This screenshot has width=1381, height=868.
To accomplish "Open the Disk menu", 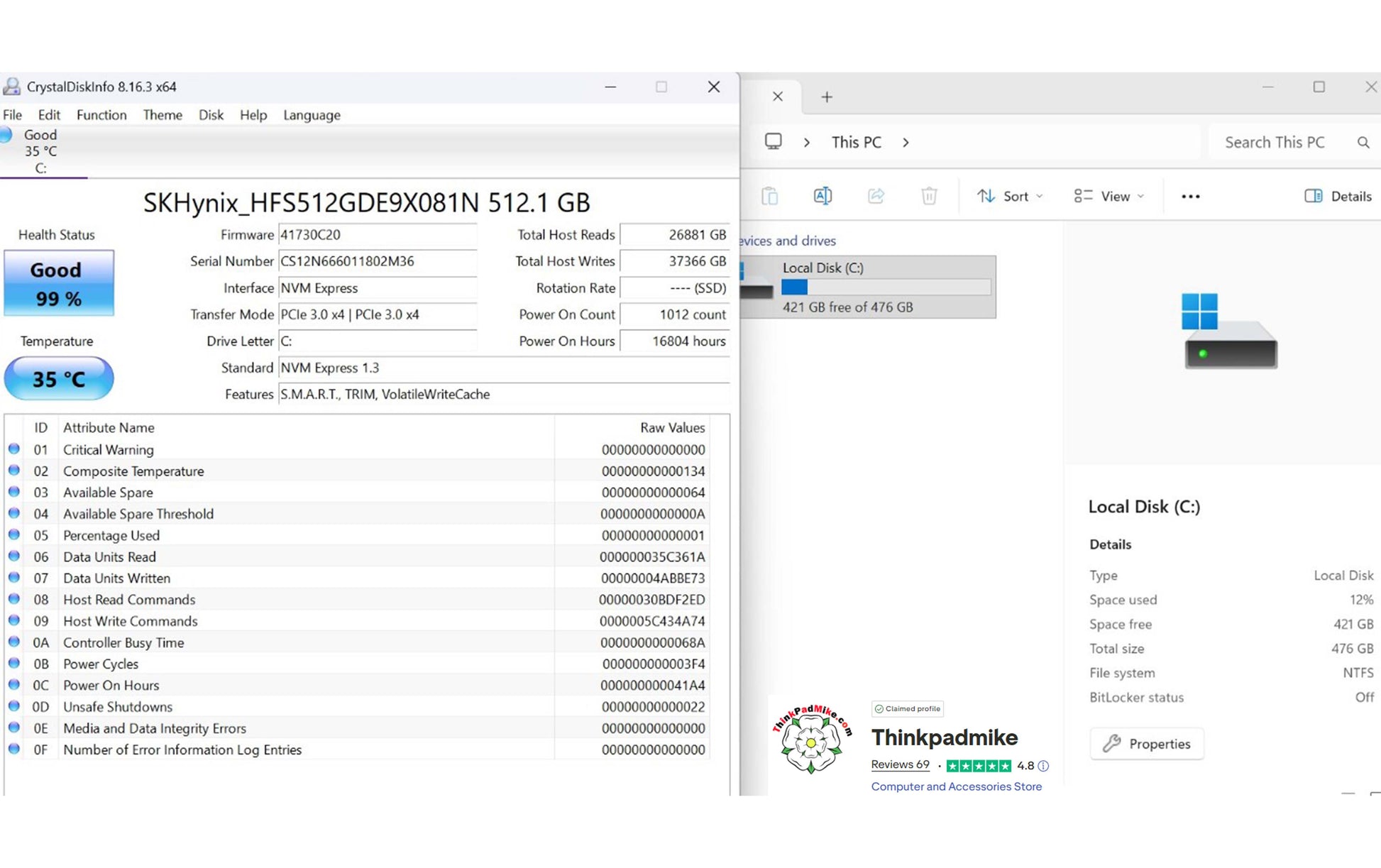I will click(211, 115).
